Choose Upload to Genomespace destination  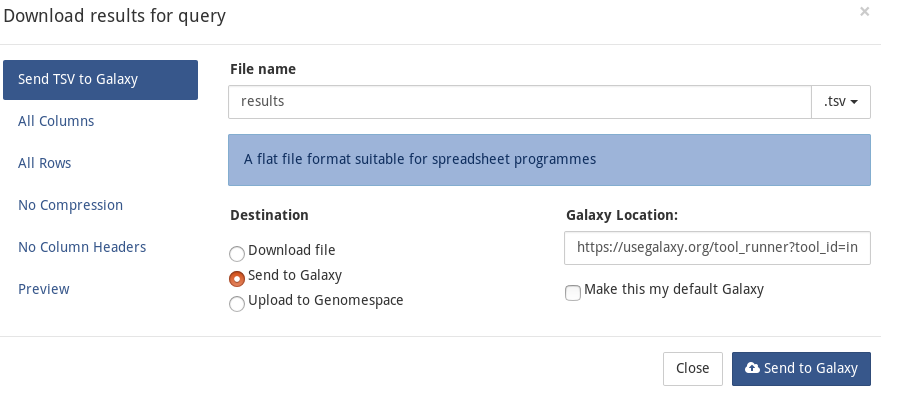236,304
